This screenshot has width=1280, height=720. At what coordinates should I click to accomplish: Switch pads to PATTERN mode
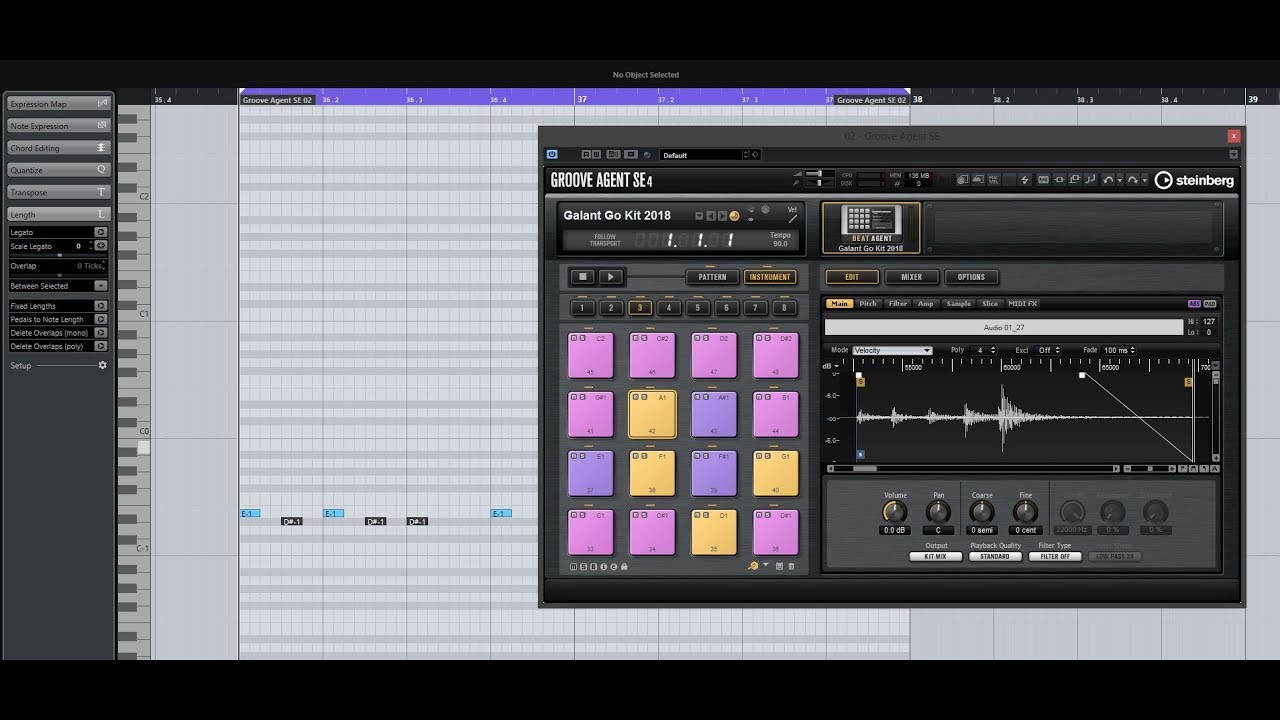click(713, 277)
